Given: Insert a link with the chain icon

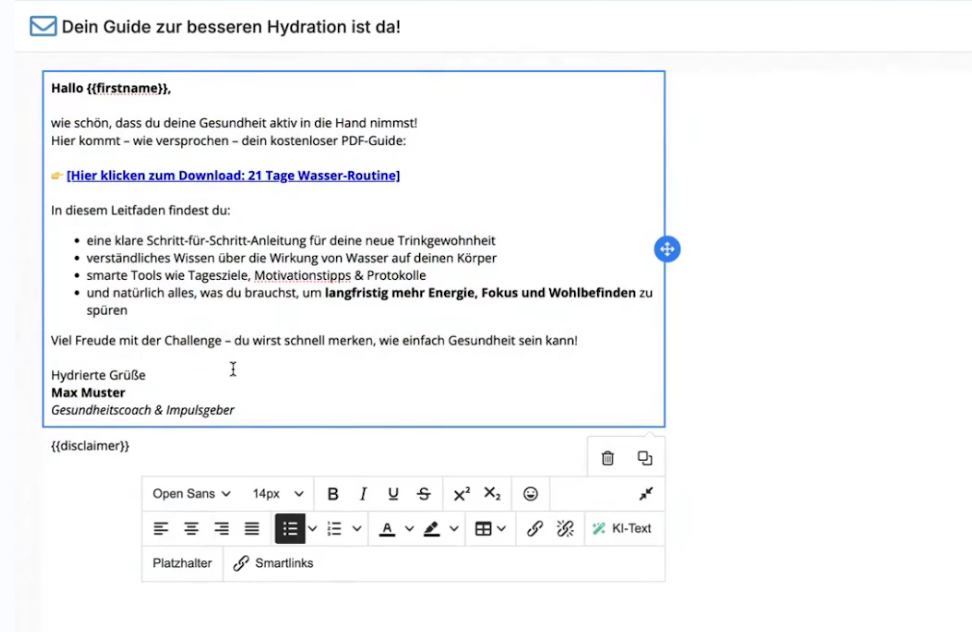Looking at the screenshot, I should (535, 529).
